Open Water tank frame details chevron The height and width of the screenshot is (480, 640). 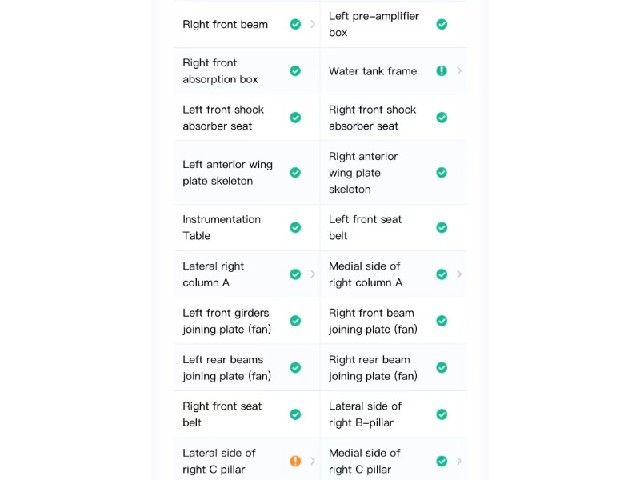pyautogui.click(x=460, y=71)
